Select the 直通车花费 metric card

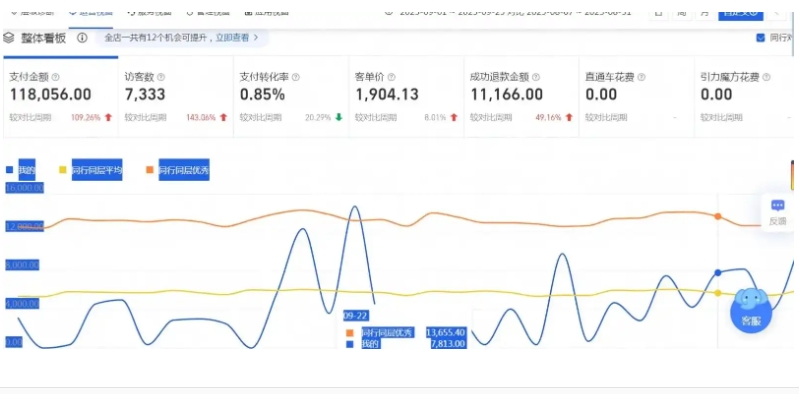click(x=636, y=97)
